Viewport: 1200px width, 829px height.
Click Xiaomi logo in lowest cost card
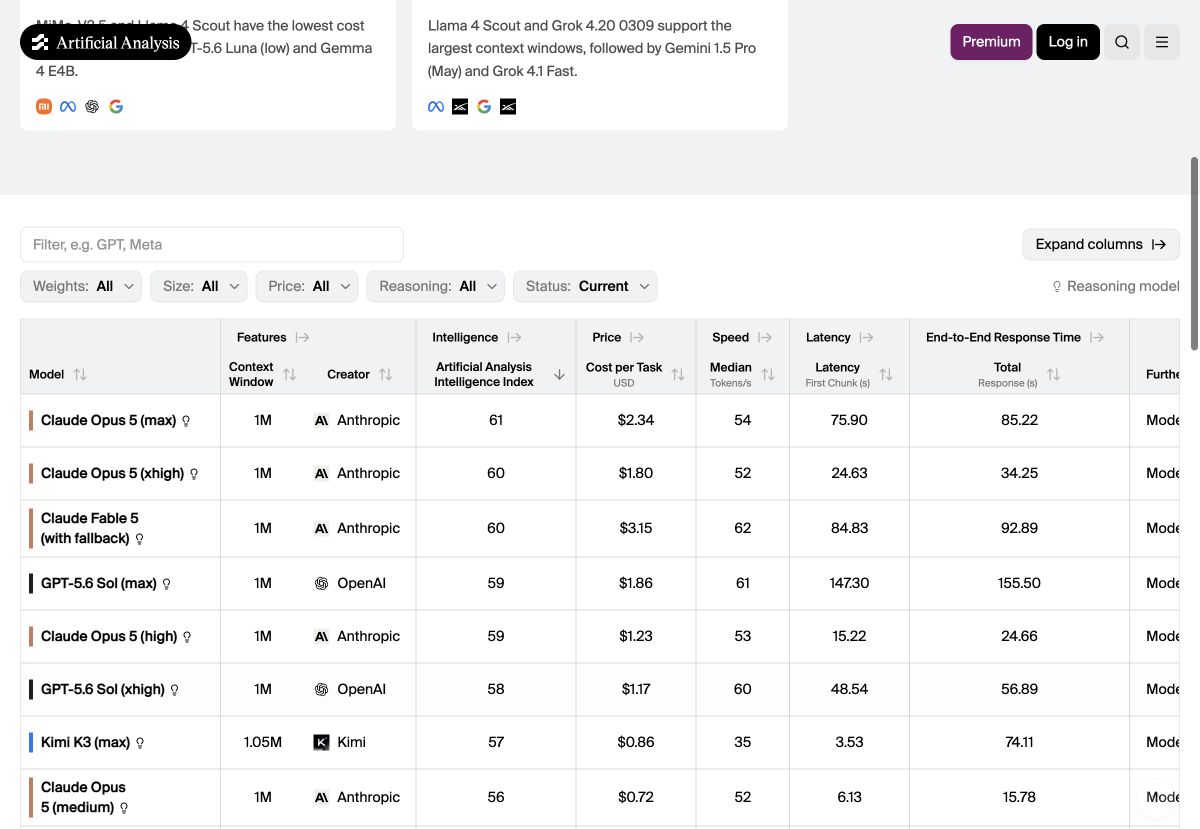[x=44, y=106]
